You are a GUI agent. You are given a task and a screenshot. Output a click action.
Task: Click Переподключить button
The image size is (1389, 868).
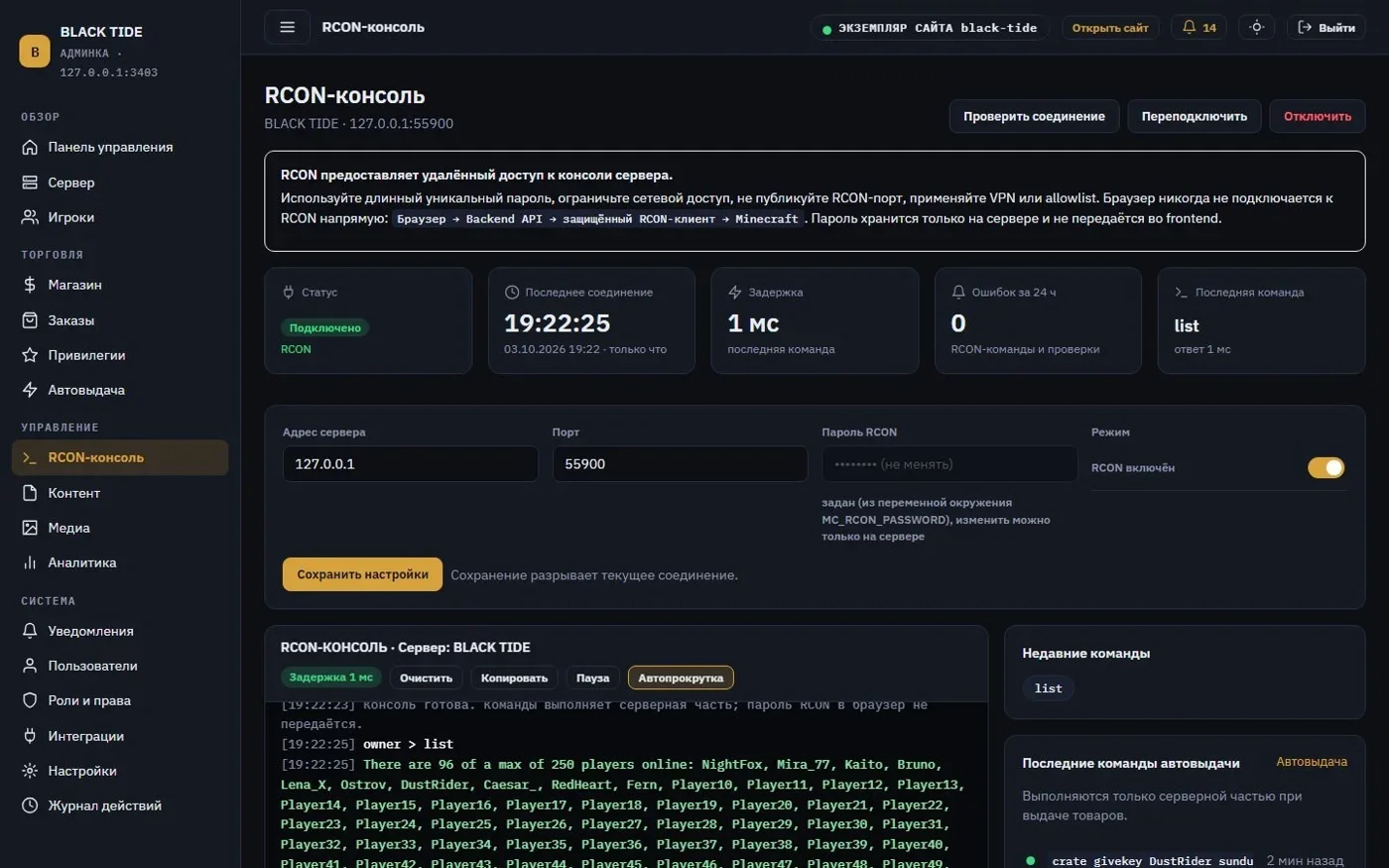(x=1195, y=116)
